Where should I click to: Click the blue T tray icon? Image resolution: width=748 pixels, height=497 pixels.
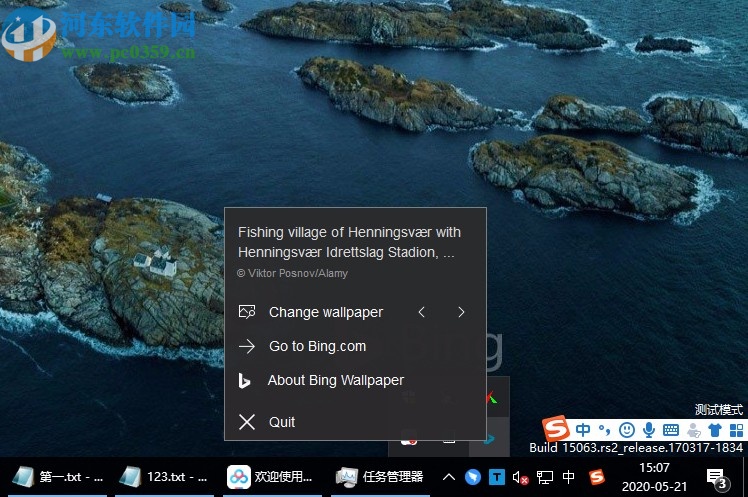(497, 477)
